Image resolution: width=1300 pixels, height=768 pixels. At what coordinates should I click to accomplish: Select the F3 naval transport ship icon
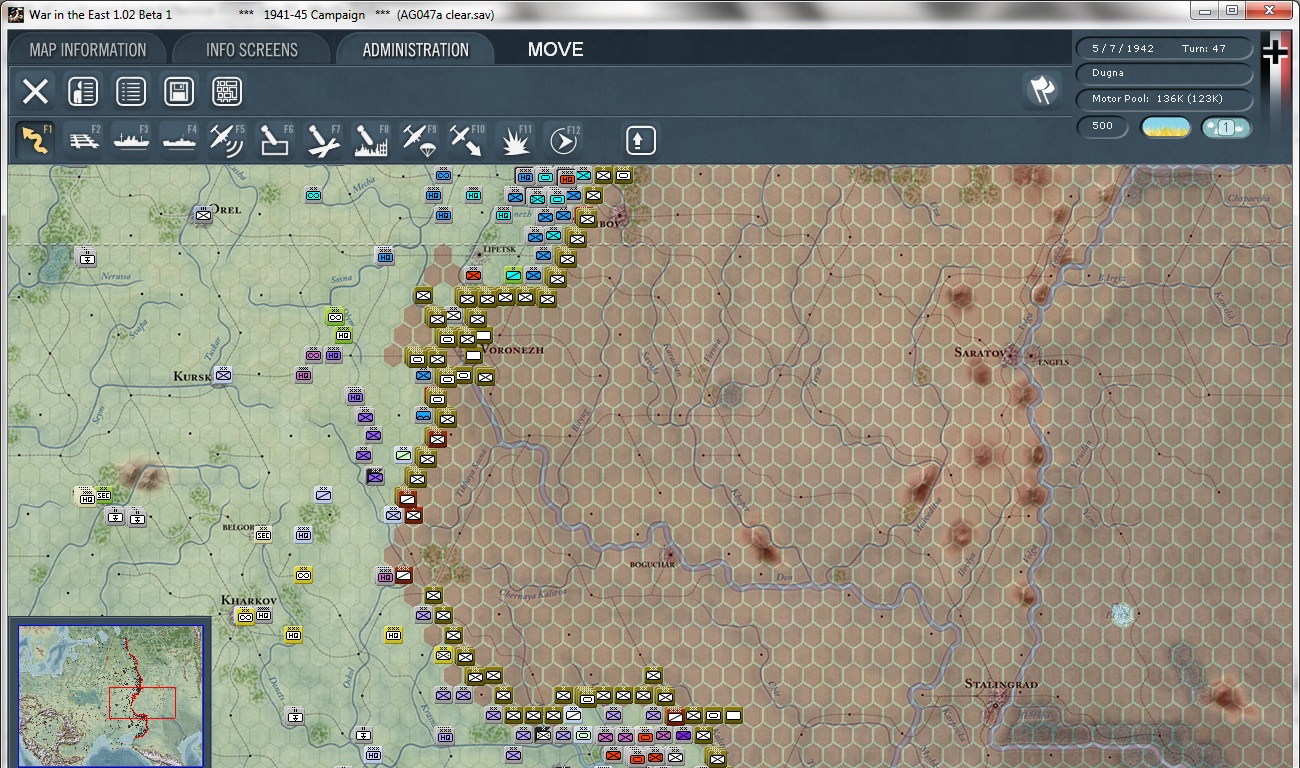click(x=132, y=141)
